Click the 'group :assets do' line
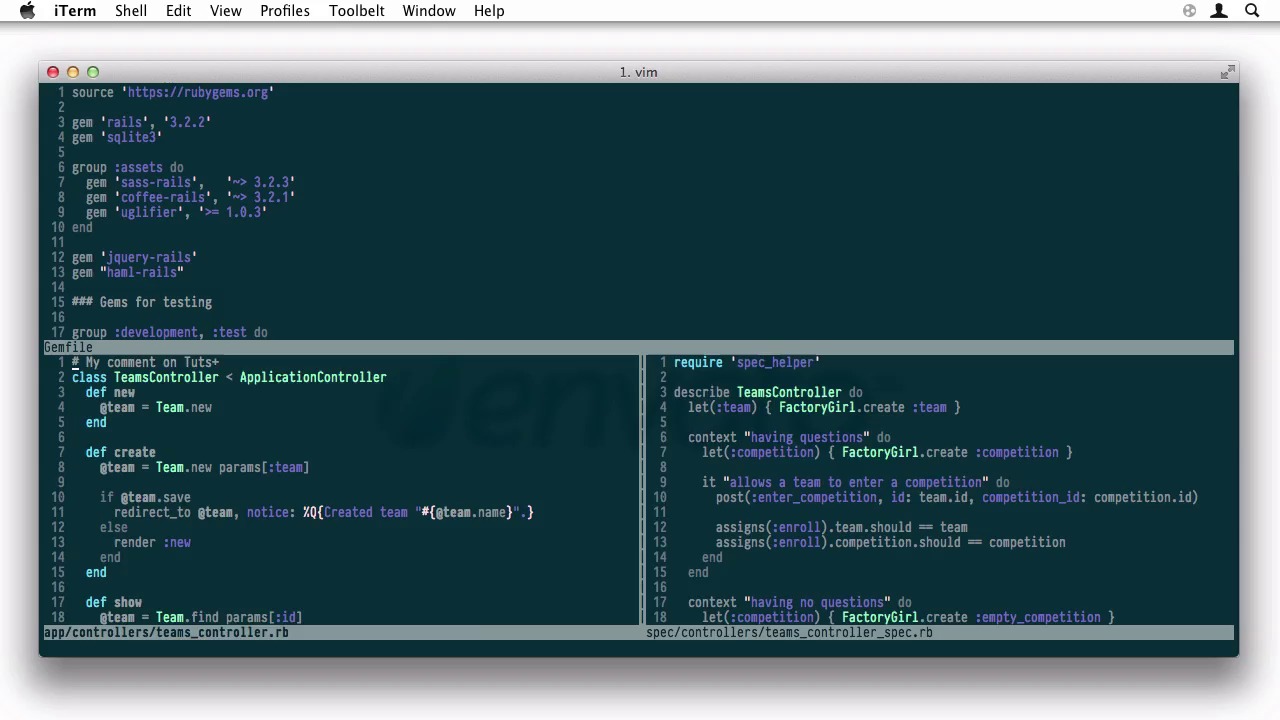1280x720 pixels. coord(127,167)
